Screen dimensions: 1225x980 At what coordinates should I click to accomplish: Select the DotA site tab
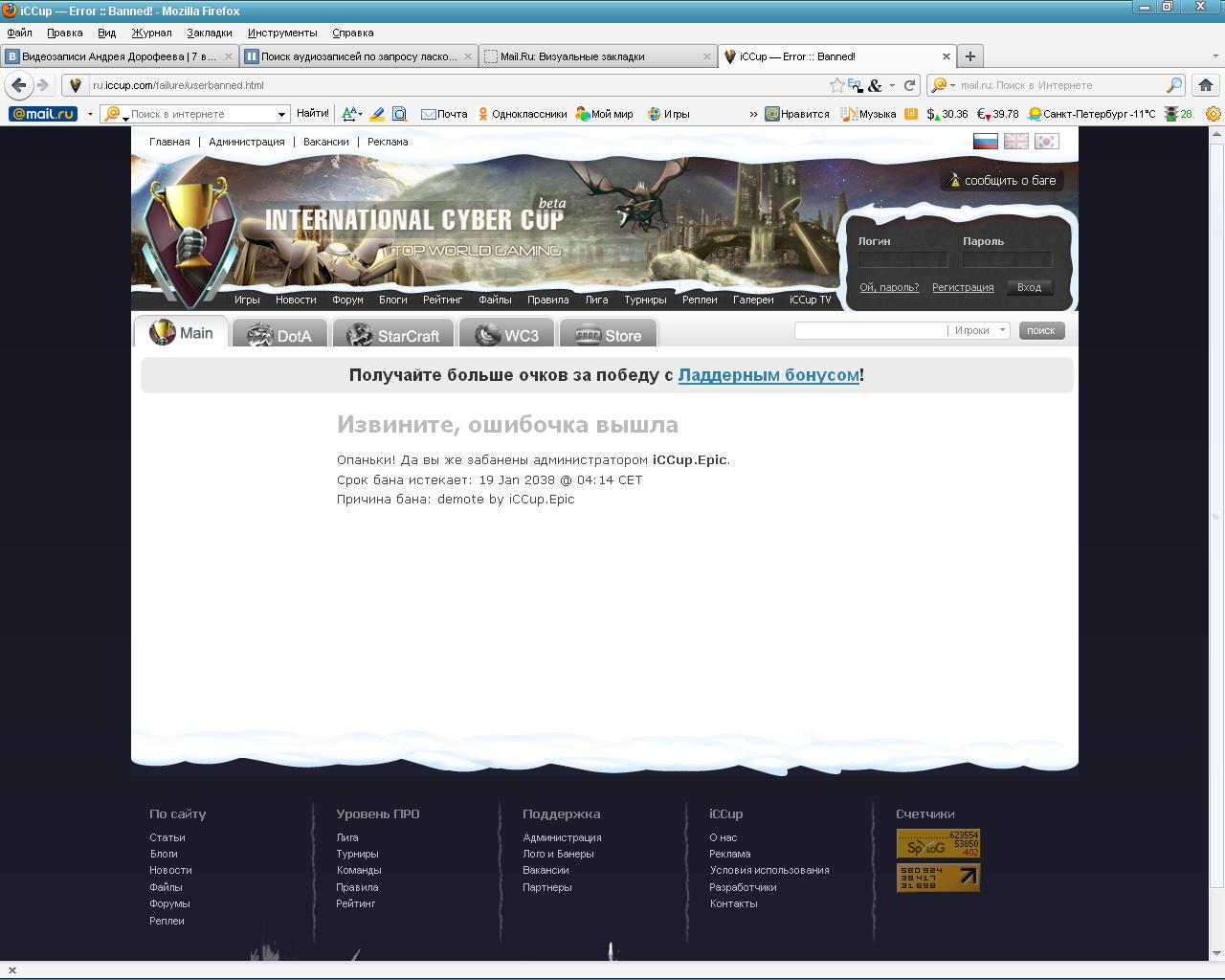coord(278,334)
